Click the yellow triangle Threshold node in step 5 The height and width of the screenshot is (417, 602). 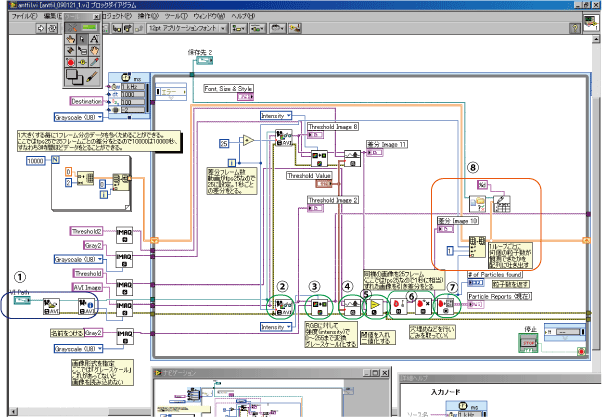click(x=375, y=307)
